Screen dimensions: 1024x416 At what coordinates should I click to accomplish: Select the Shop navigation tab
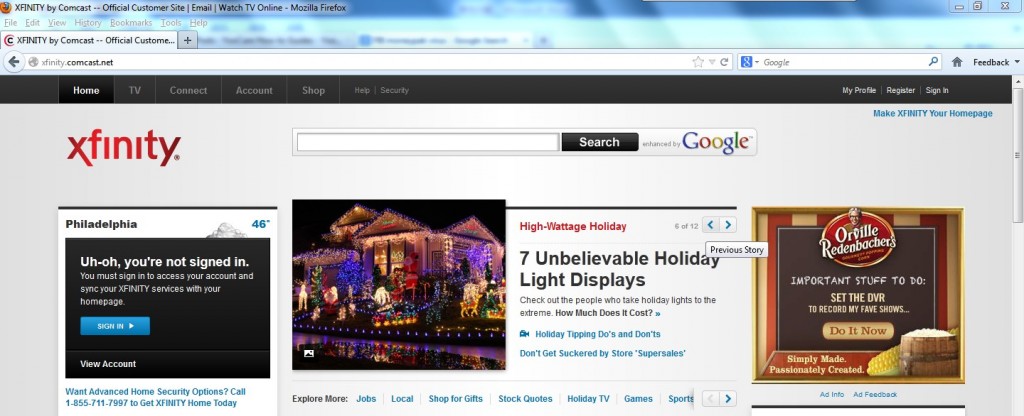(313, 90)
